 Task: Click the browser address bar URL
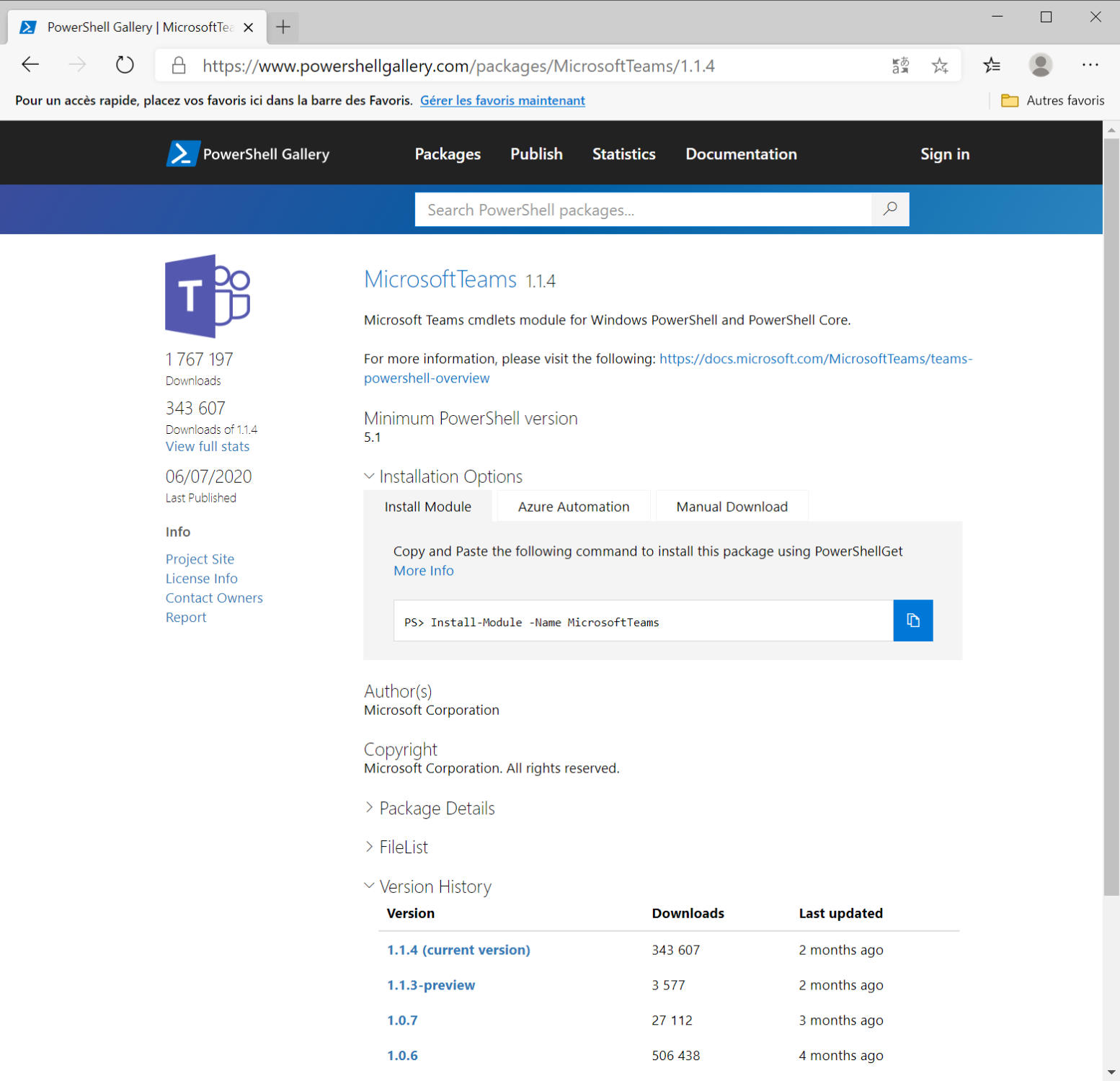(458, 66)
